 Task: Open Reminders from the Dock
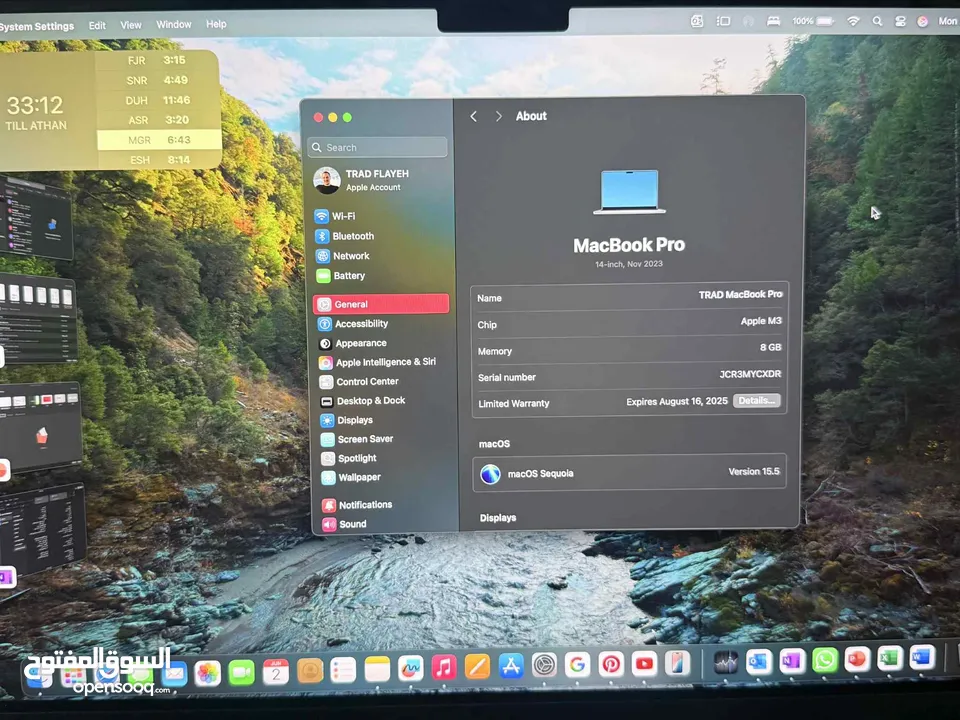(343, 670)
